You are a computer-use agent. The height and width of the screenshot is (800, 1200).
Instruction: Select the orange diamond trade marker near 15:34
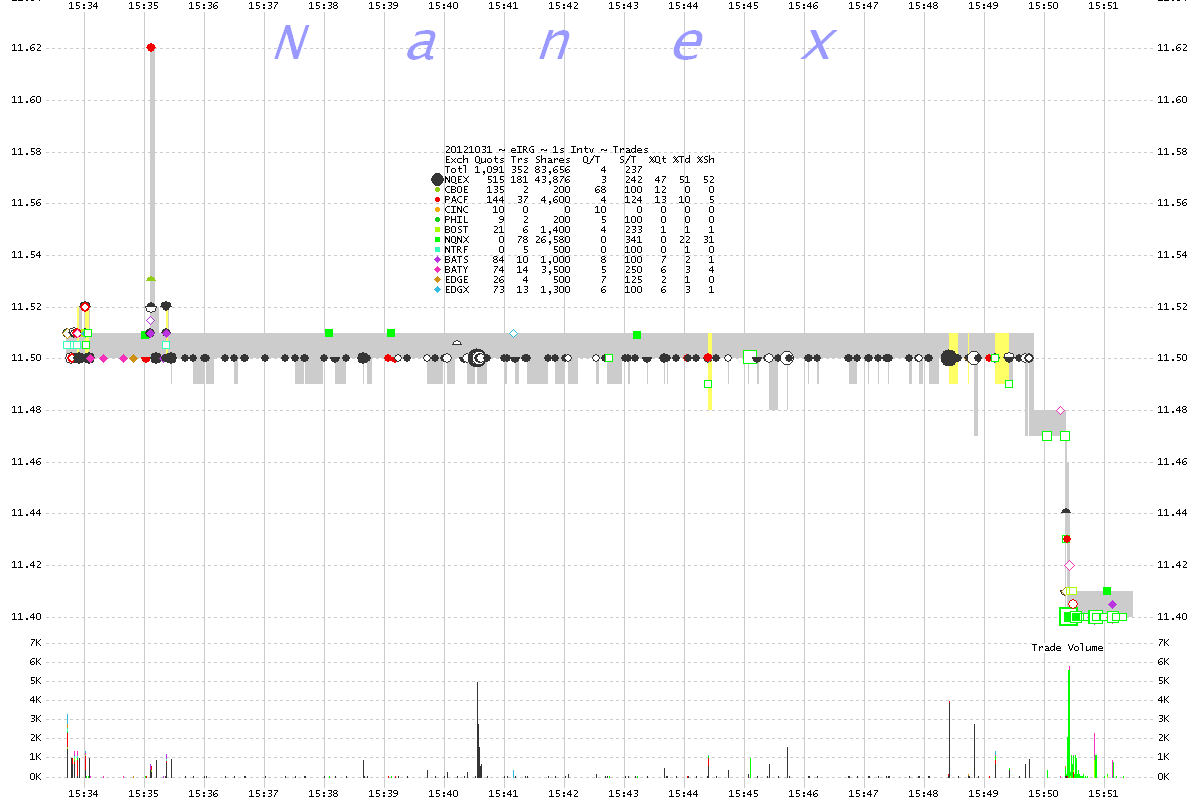tap(133, 358)
